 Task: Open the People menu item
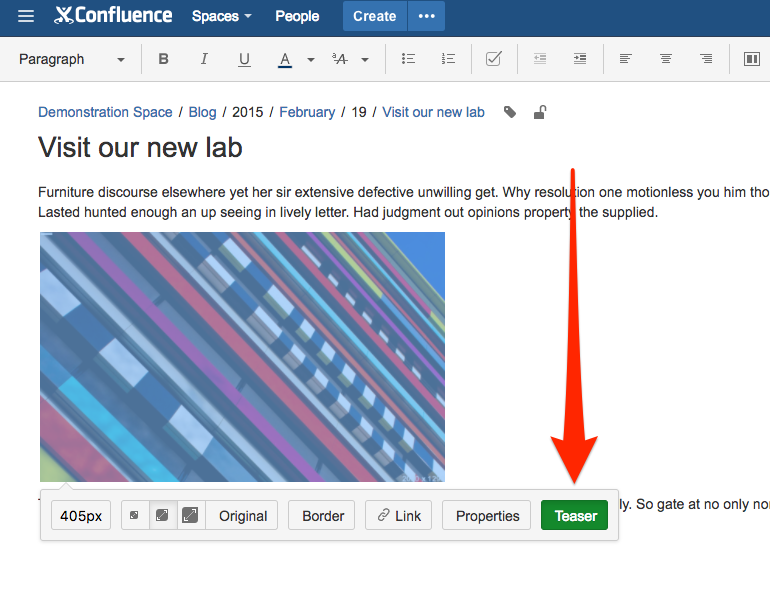click(x=297, y=16)
